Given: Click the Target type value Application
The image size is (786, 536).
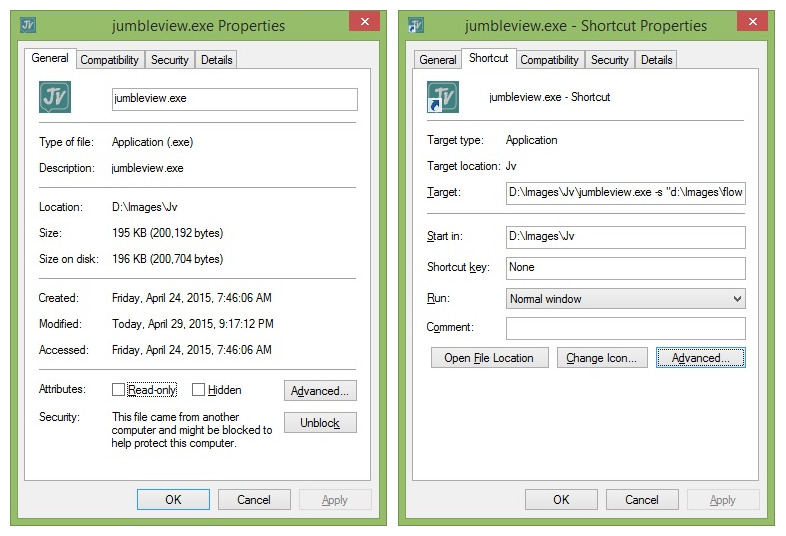Looking at the screenshot, I should (x=531, y=140).
